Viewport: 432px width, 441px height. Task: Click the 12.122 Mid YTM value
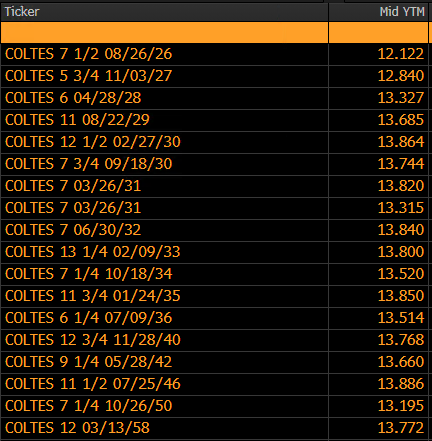click(401, 54)
